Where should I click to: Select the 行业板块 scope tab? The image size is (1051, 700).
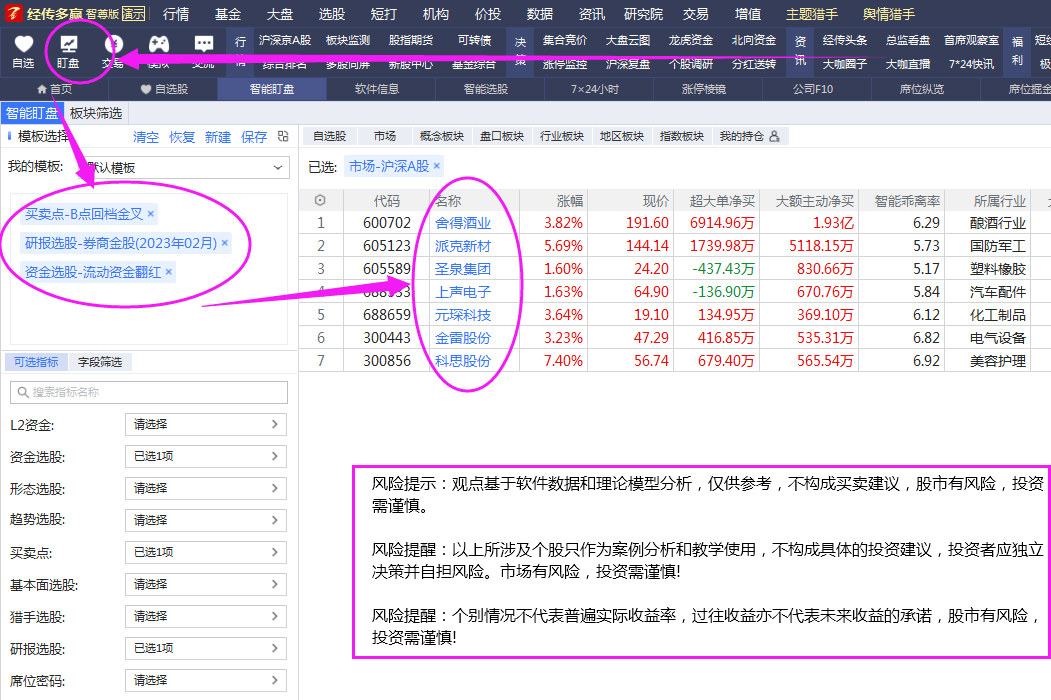coord(562,136)
